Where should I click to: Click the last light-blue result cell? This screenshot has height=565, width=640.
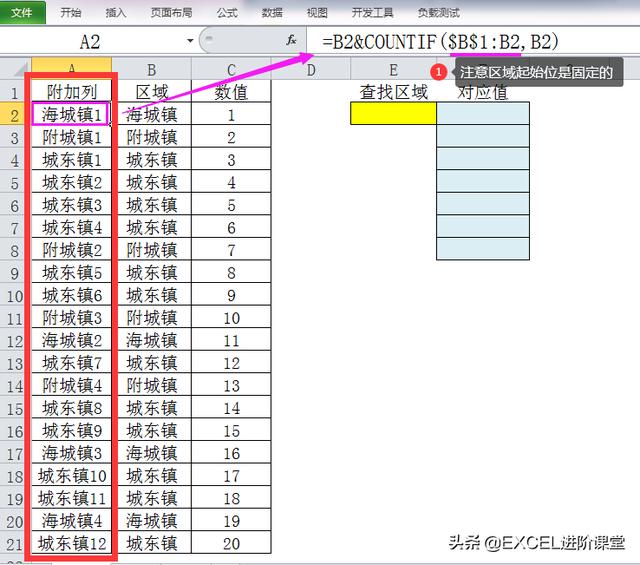click(483, 249)
